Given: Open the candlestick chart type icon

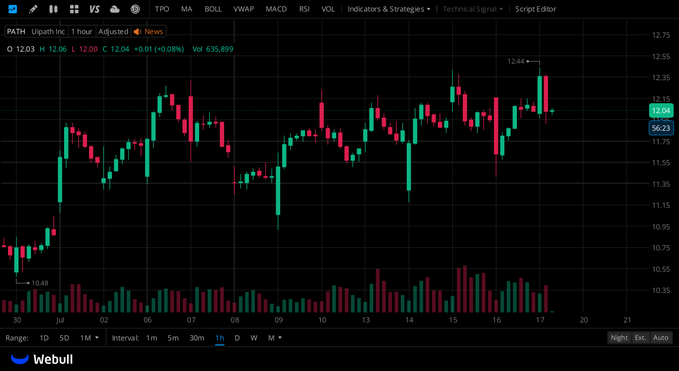Looking at the screenshot, I should click(x=53, y=9).
